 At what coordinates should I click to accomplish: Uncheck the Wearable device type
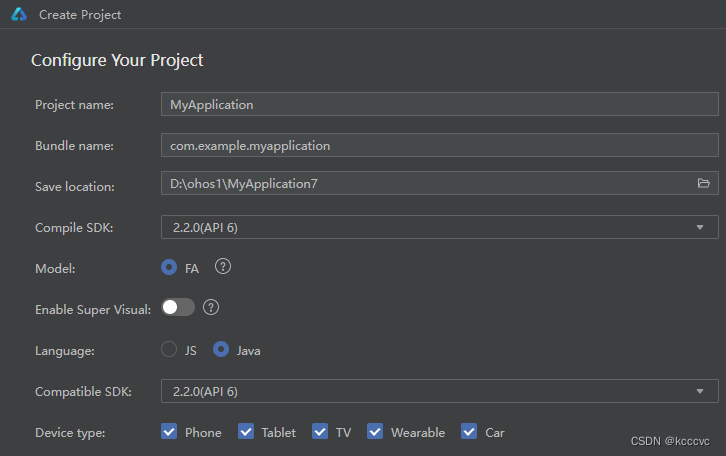coord(375,431)
